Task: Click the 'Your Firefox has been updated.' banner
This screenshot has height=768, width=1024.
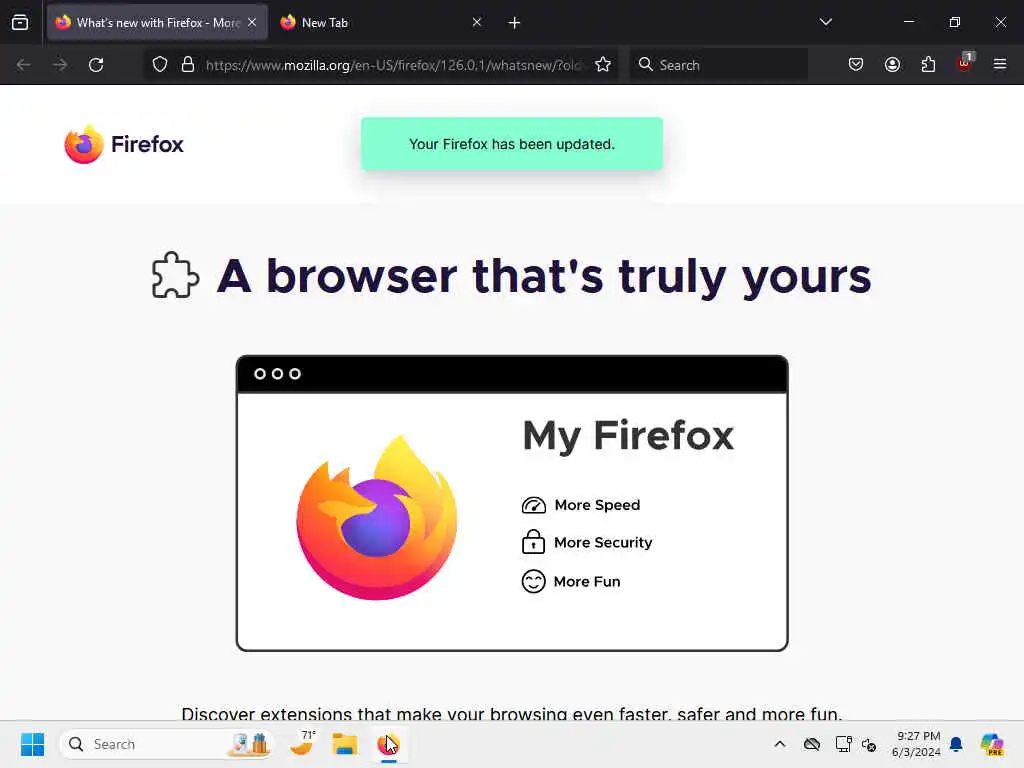Action: pyautogui.click(x=511, y=144)
